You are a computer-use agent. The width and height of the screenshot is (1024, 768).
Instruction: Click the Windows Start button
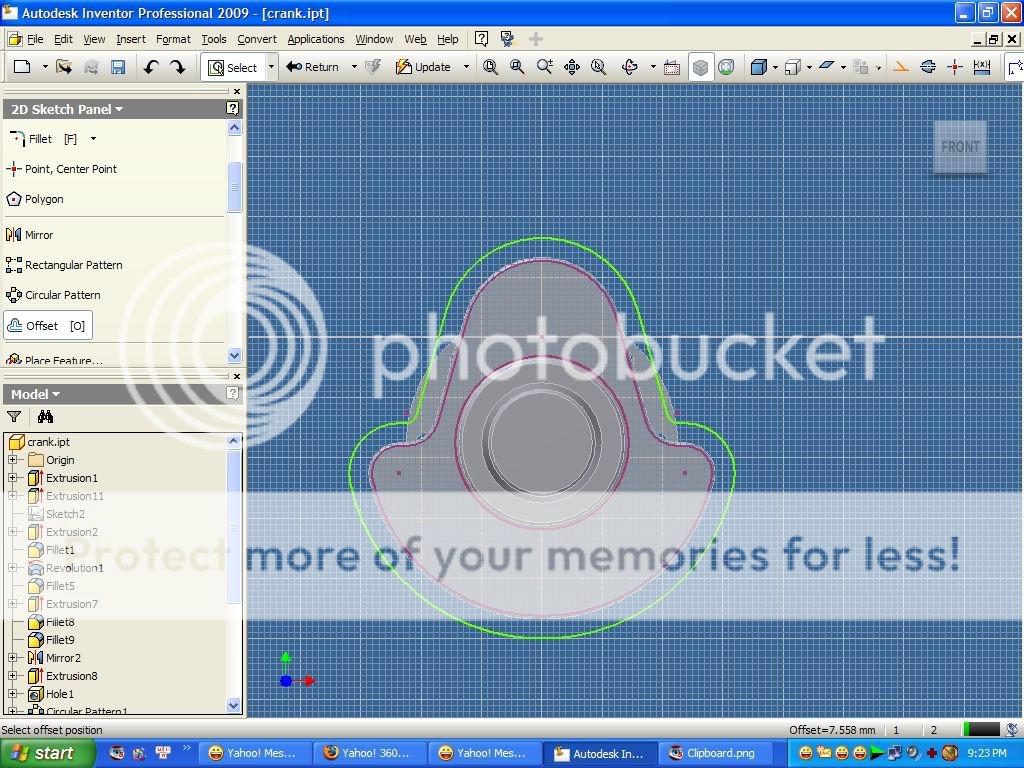(x=44, y=753)
